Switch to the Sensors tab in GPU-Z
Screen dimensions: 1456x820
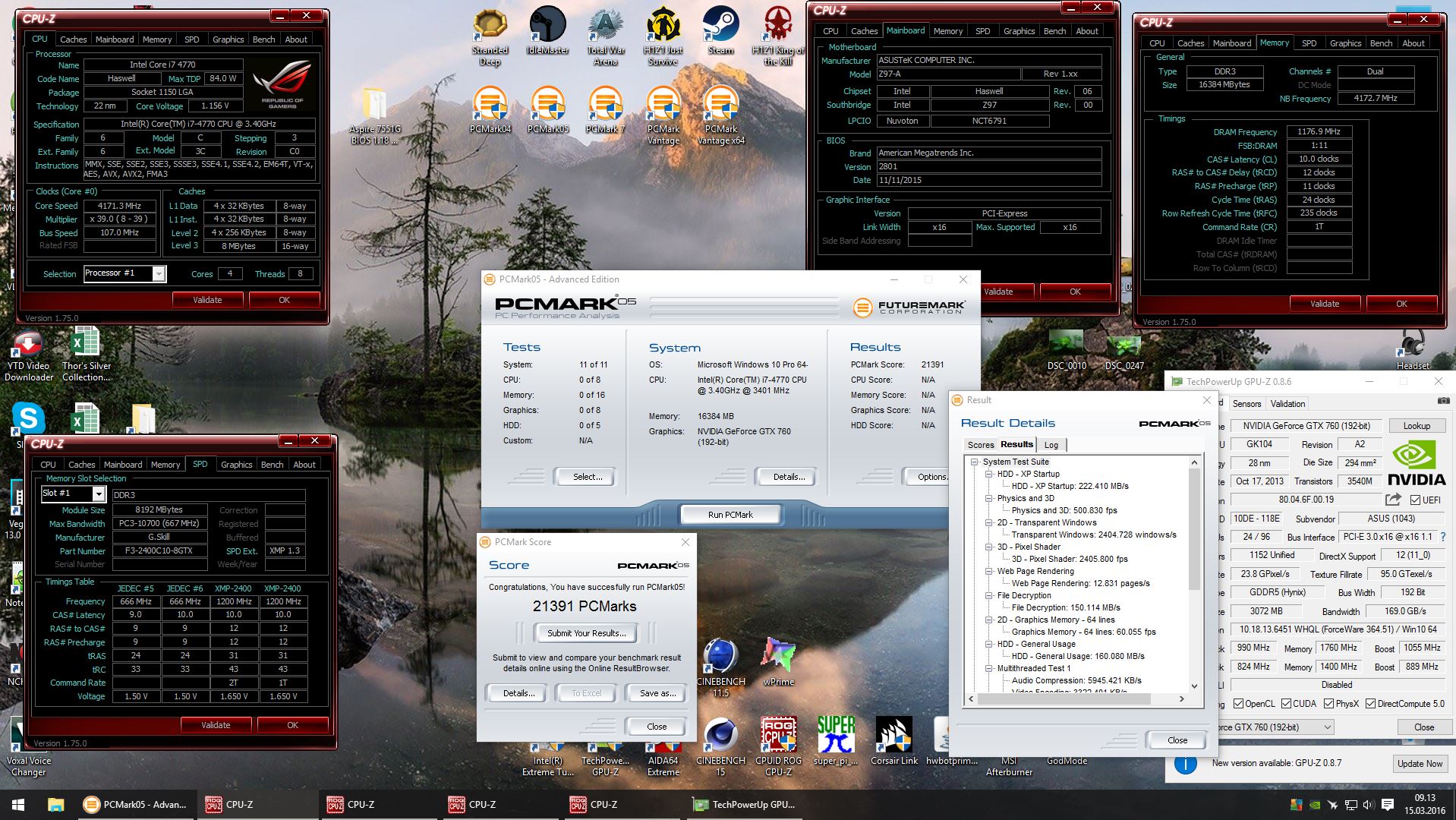click(x=1246, y=404)
